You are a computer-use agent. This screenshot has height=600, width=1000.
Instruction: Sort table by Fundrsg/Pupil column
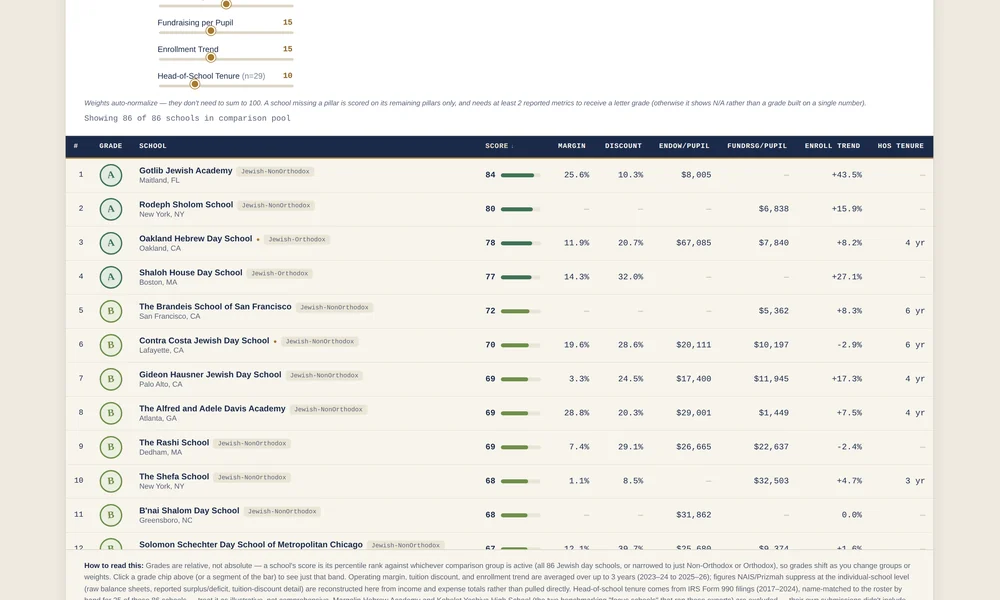756,146
